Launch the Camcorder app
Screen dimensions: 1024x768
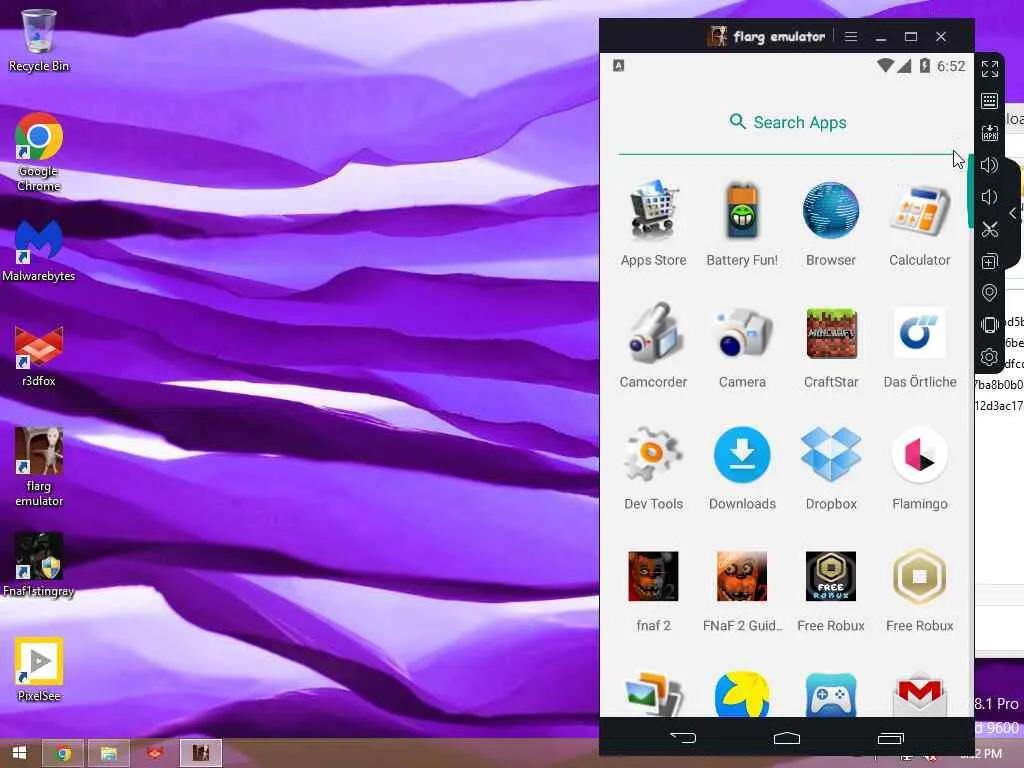coord(653,345)
